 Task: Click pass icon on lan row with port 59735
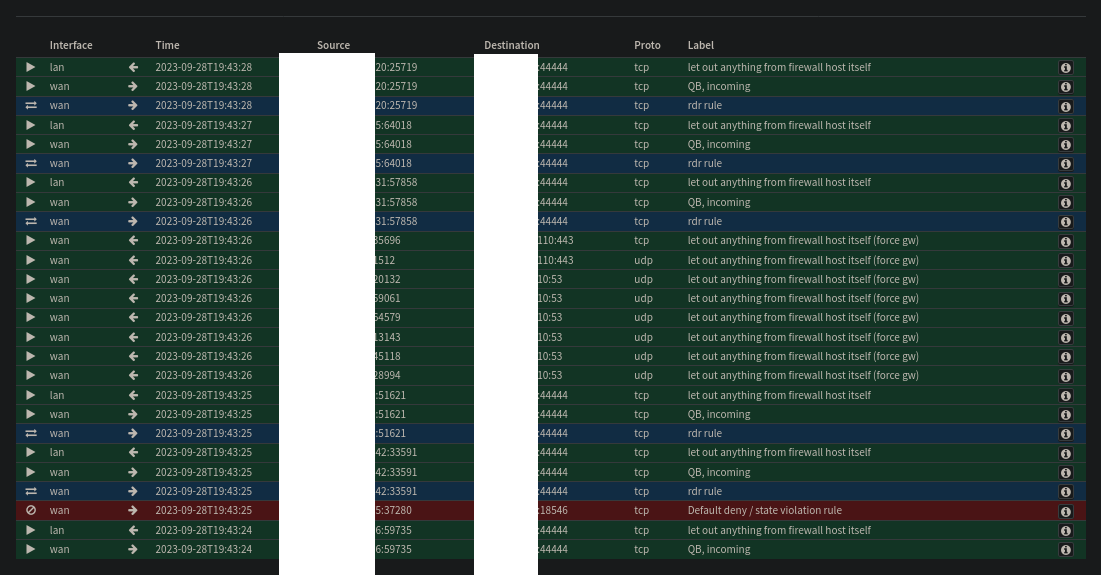(x=31, y=530)
